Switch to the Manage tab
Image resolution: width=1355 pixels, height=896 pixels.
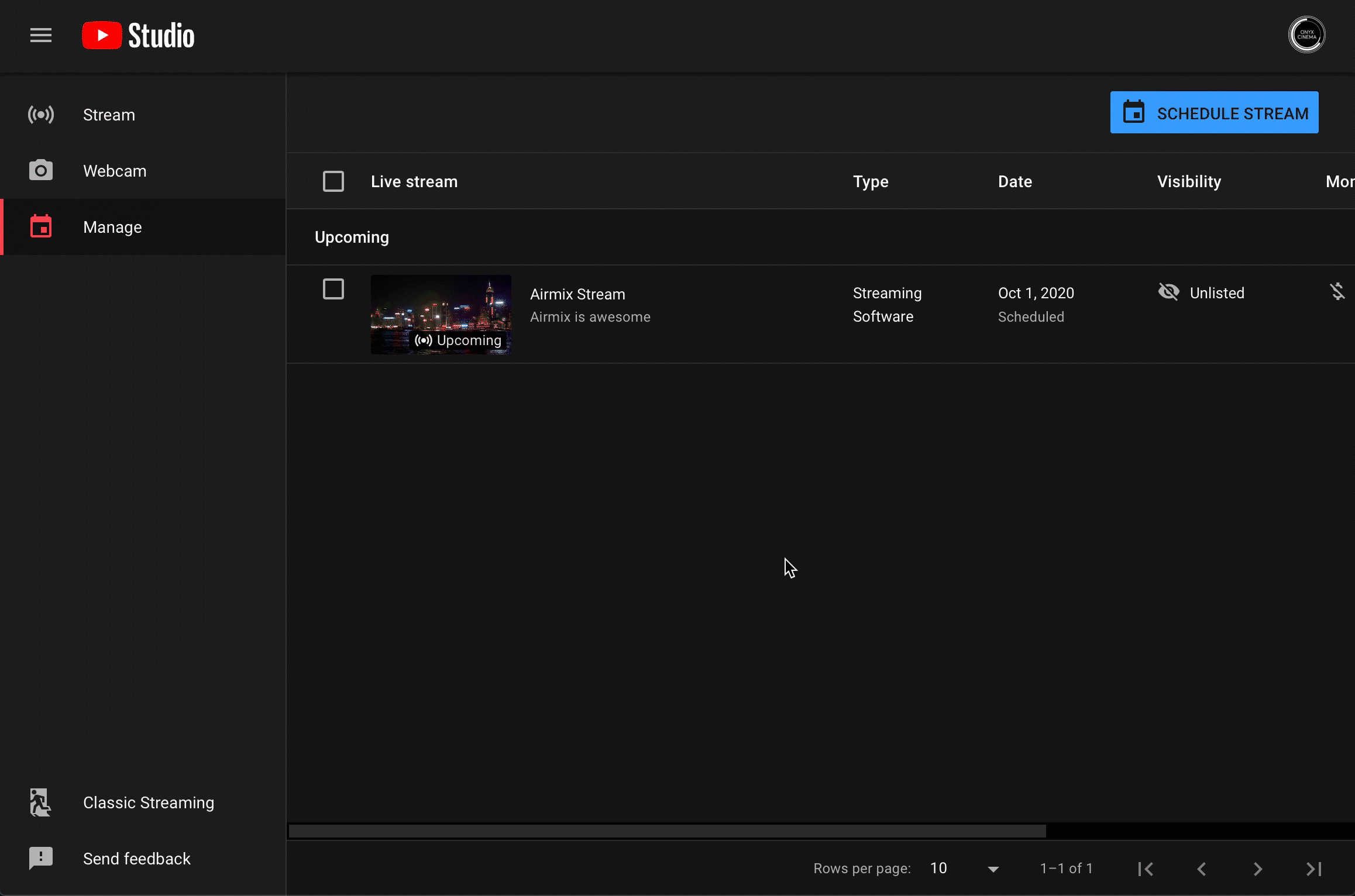112,227
